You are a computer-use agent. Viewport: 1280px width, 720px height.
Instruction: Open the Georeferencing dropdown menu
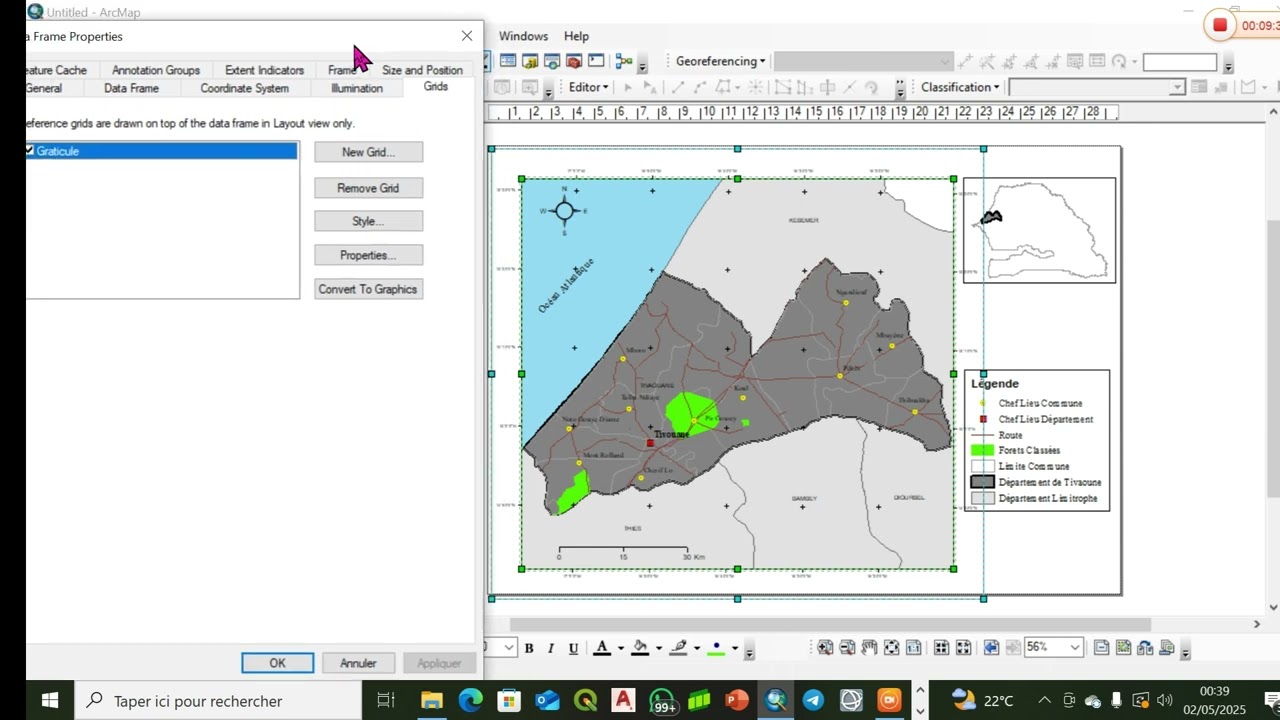720,61
